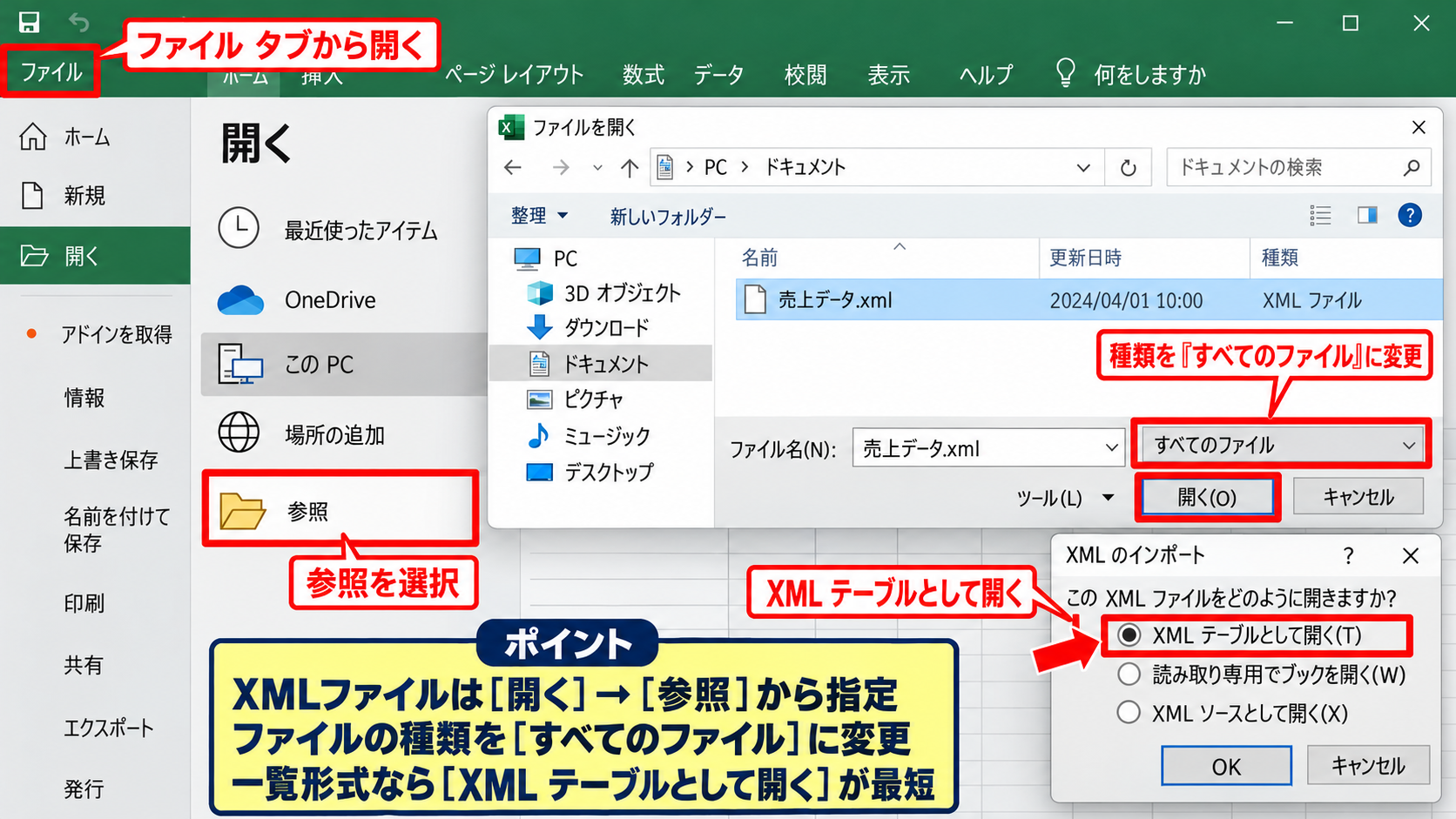Change the file list view layout icon
The width and height of the screenshot is (1456, 819).
pos(1320,215)
